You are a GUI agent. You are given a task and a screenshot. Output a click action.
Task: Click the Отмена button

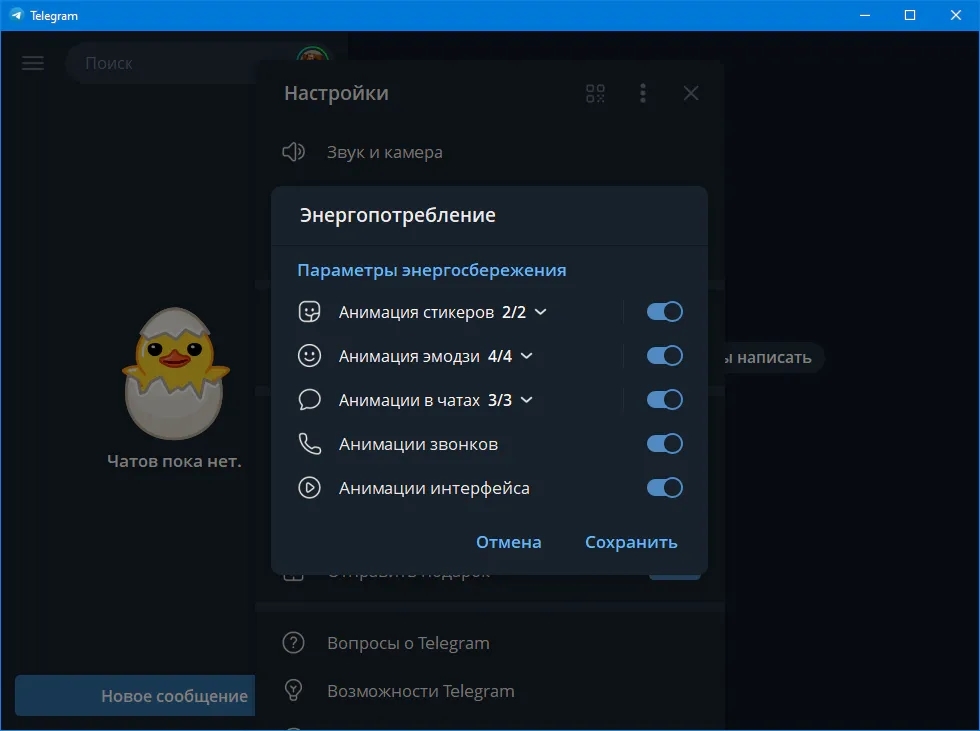coord(509,542)
